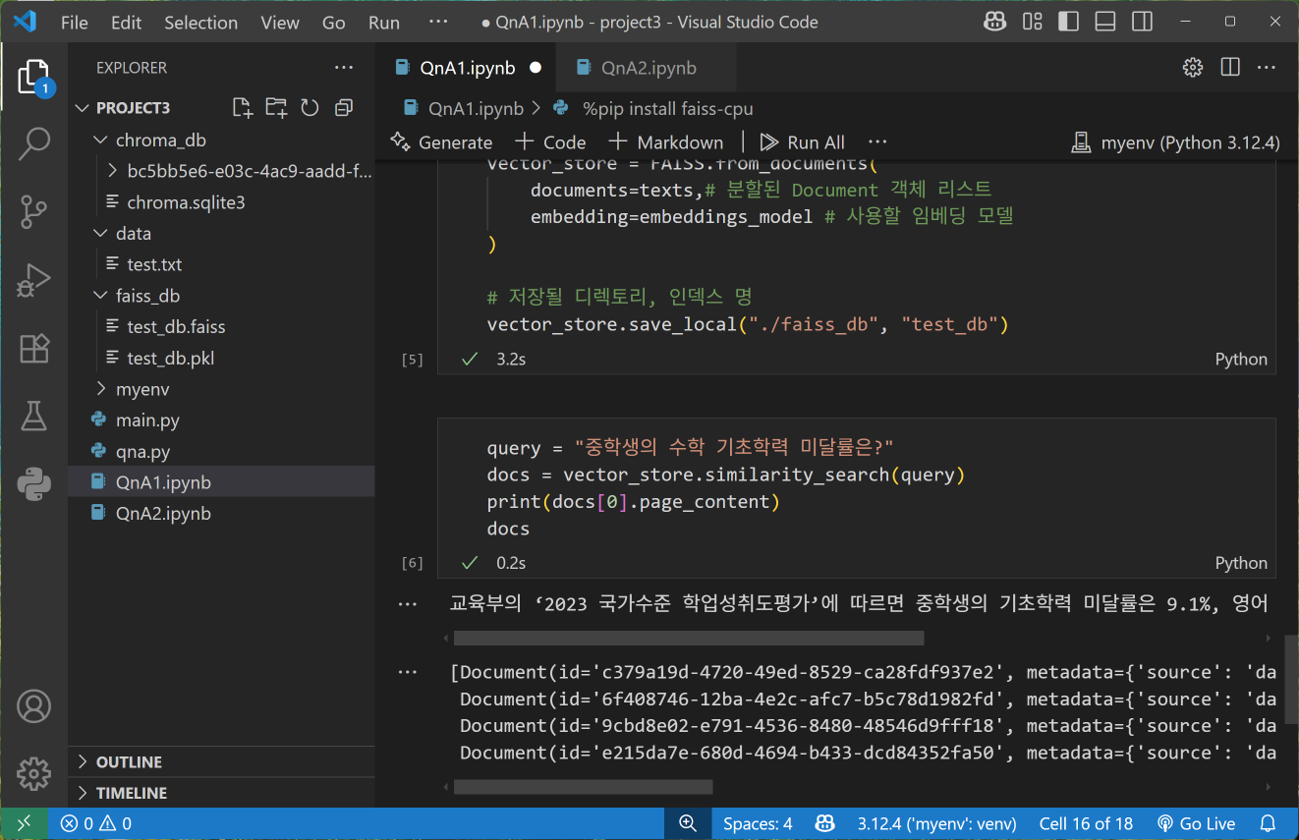This screenshot has width=1299, height=840.
Task: Collapse all folders in Explorer
Action: [x=344, y=107]
